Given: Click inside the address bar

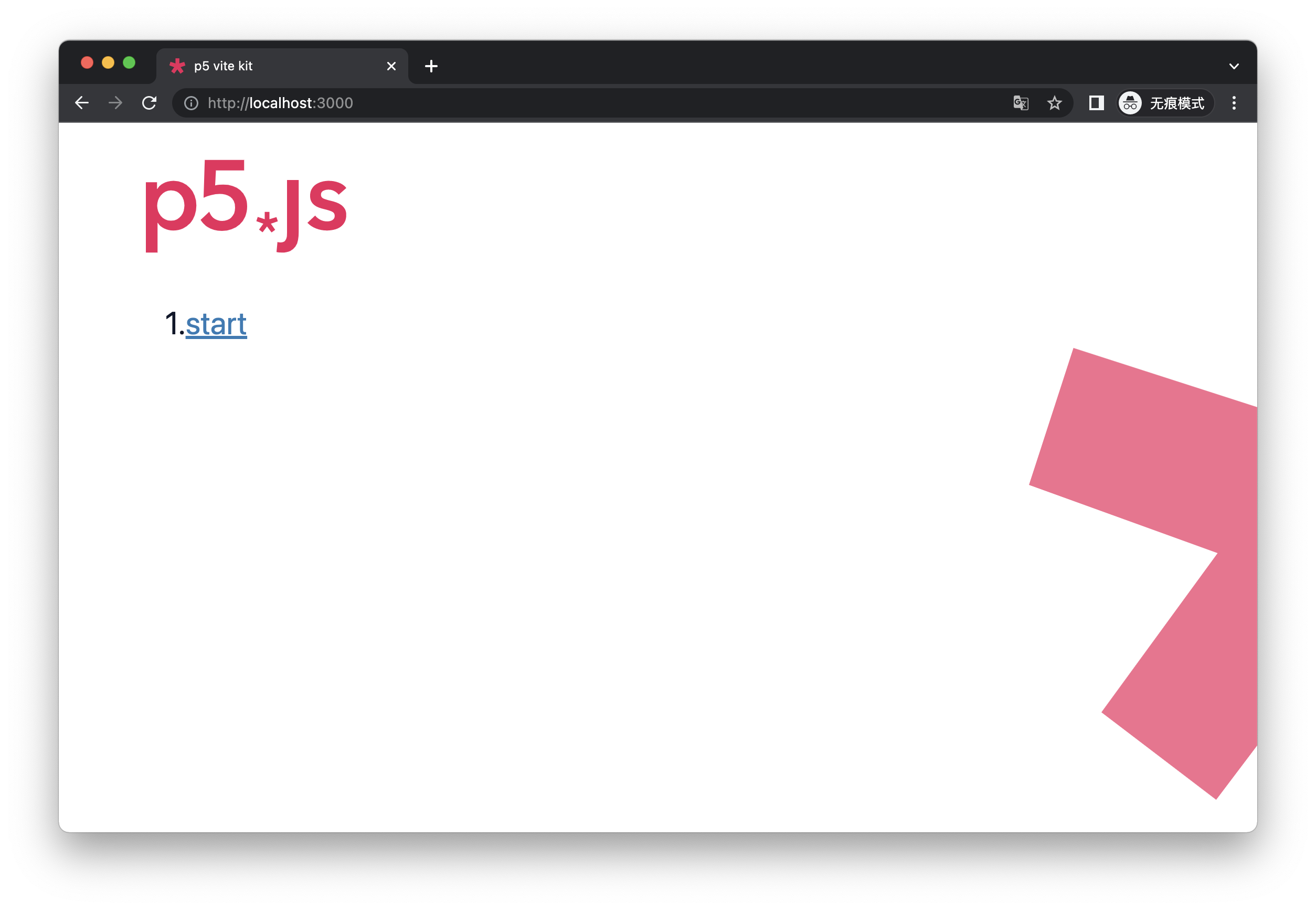Looking at the screenshot, I should 399,103.
